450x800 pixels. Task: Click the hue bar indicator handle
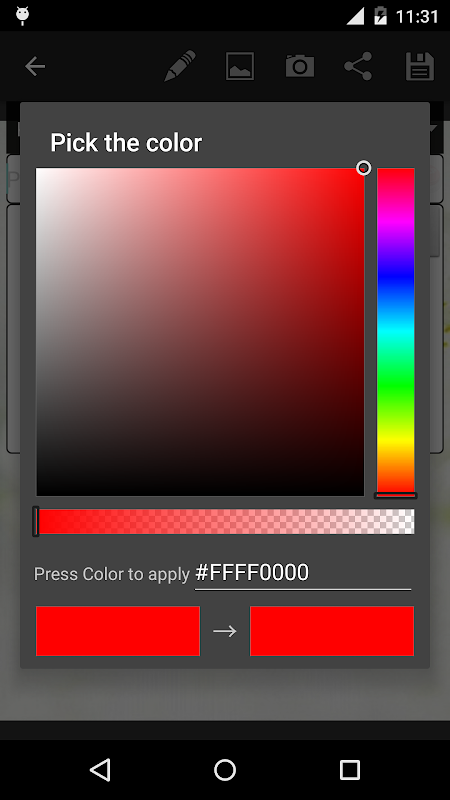point(396,495)
